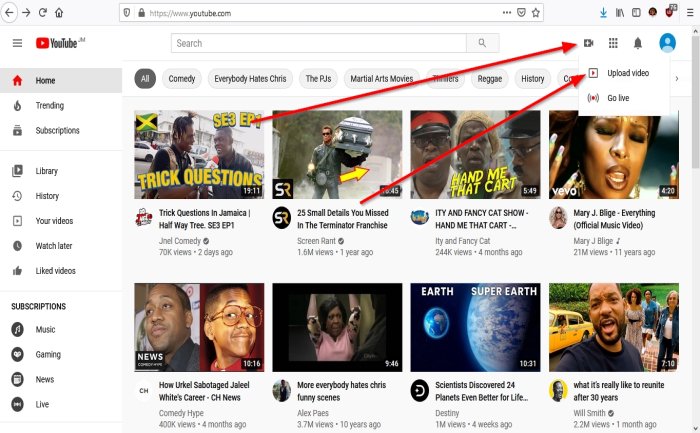Play the Hand Me That Cart thumbnail
This screenshot has width=700, height=433.
point(475,154)
